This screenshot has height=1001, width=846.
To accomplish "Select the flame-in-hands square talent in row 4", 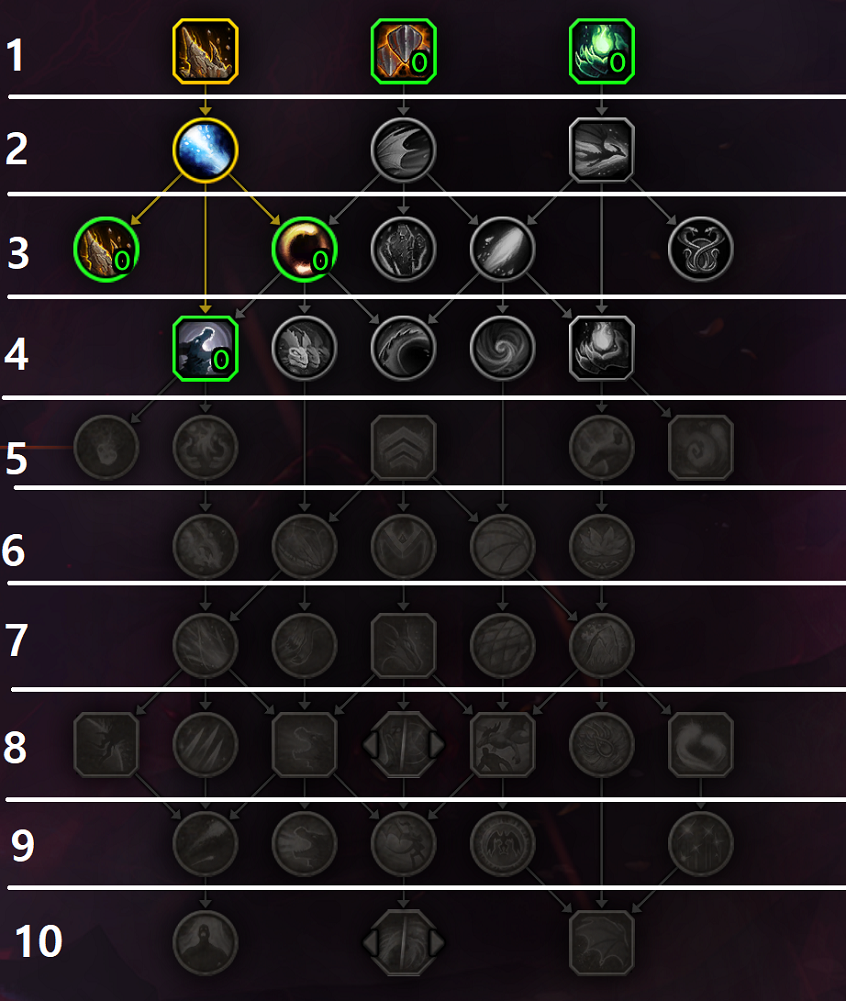I will [x=601, y=349].
